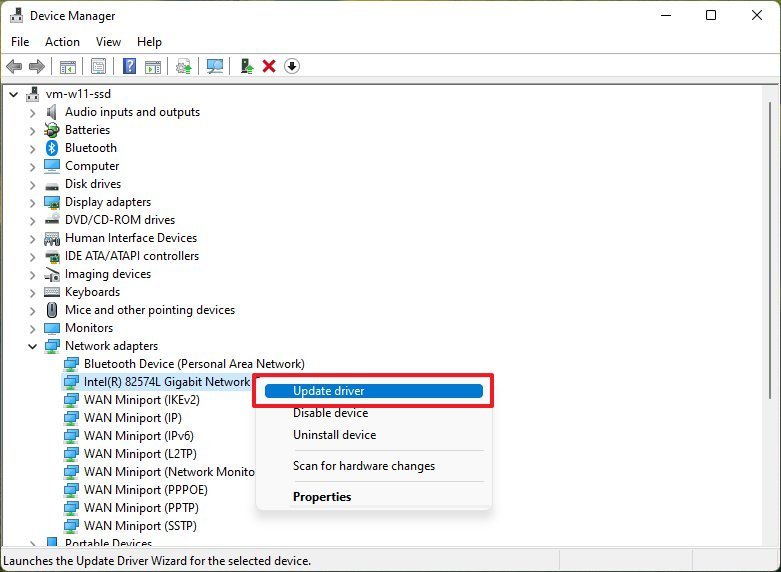Click the back arrow toolbar icon
The width and height of the screenshot is (781, 572).
[x=14, y=66]
